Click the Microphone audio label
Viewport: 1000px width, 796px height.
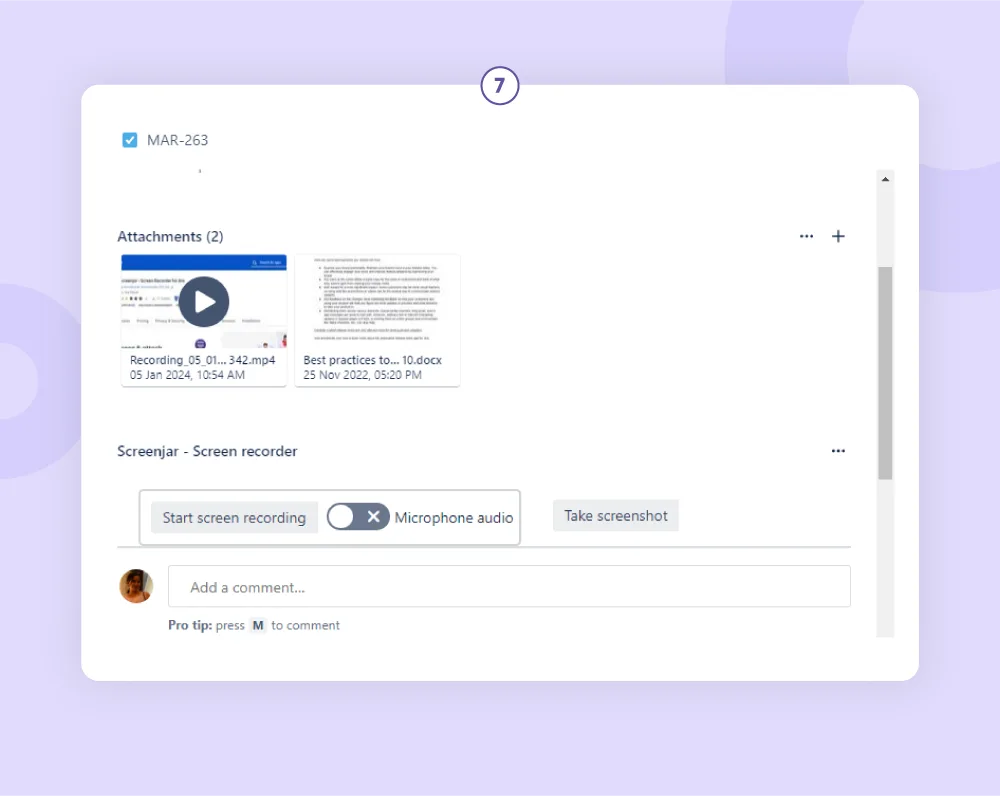[x=453, y=518]
